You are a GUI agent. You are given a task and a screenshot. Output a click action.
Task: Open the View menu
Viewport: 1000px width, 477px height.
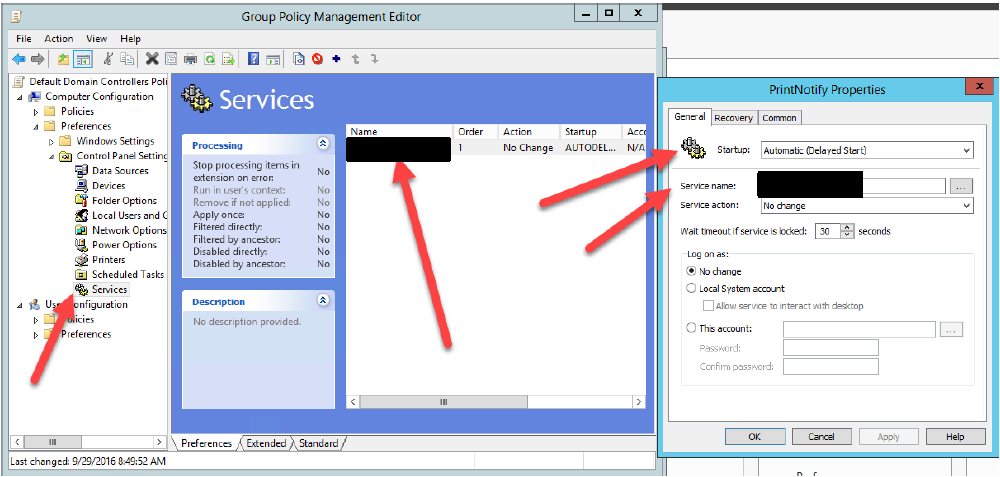97,39
